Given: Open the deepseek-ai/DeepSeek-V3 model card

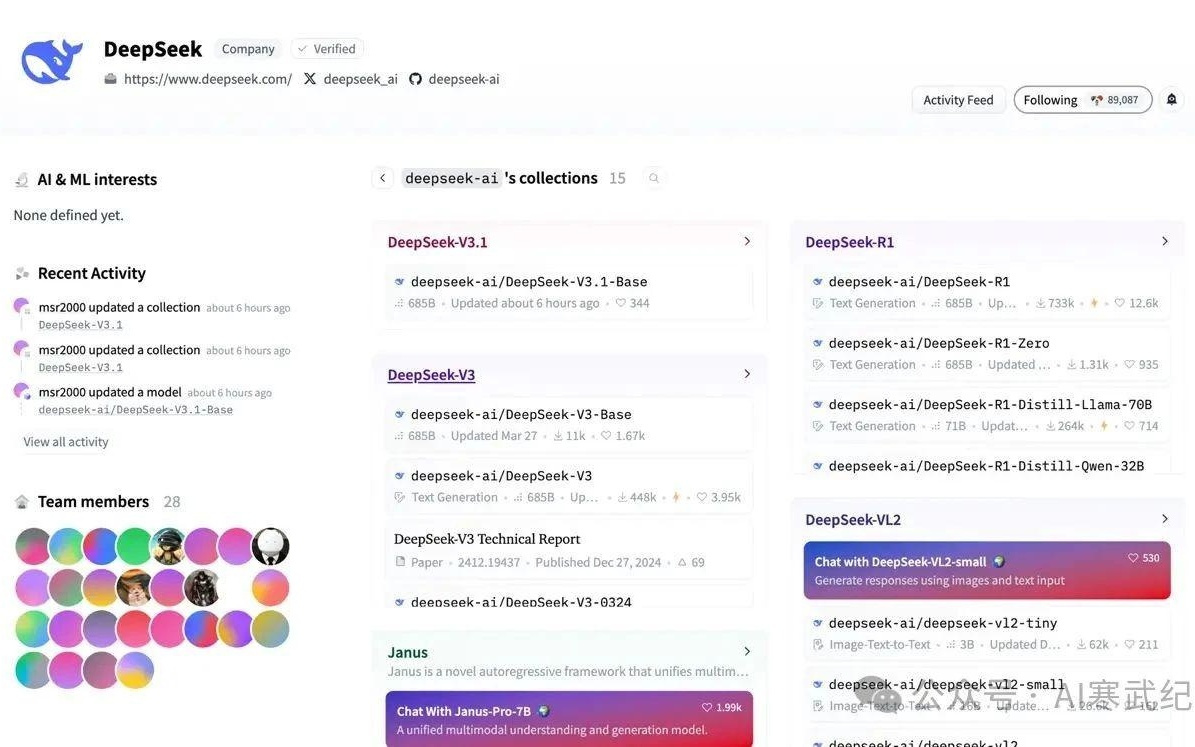Looking at the screenshot, I should [569, 486].
